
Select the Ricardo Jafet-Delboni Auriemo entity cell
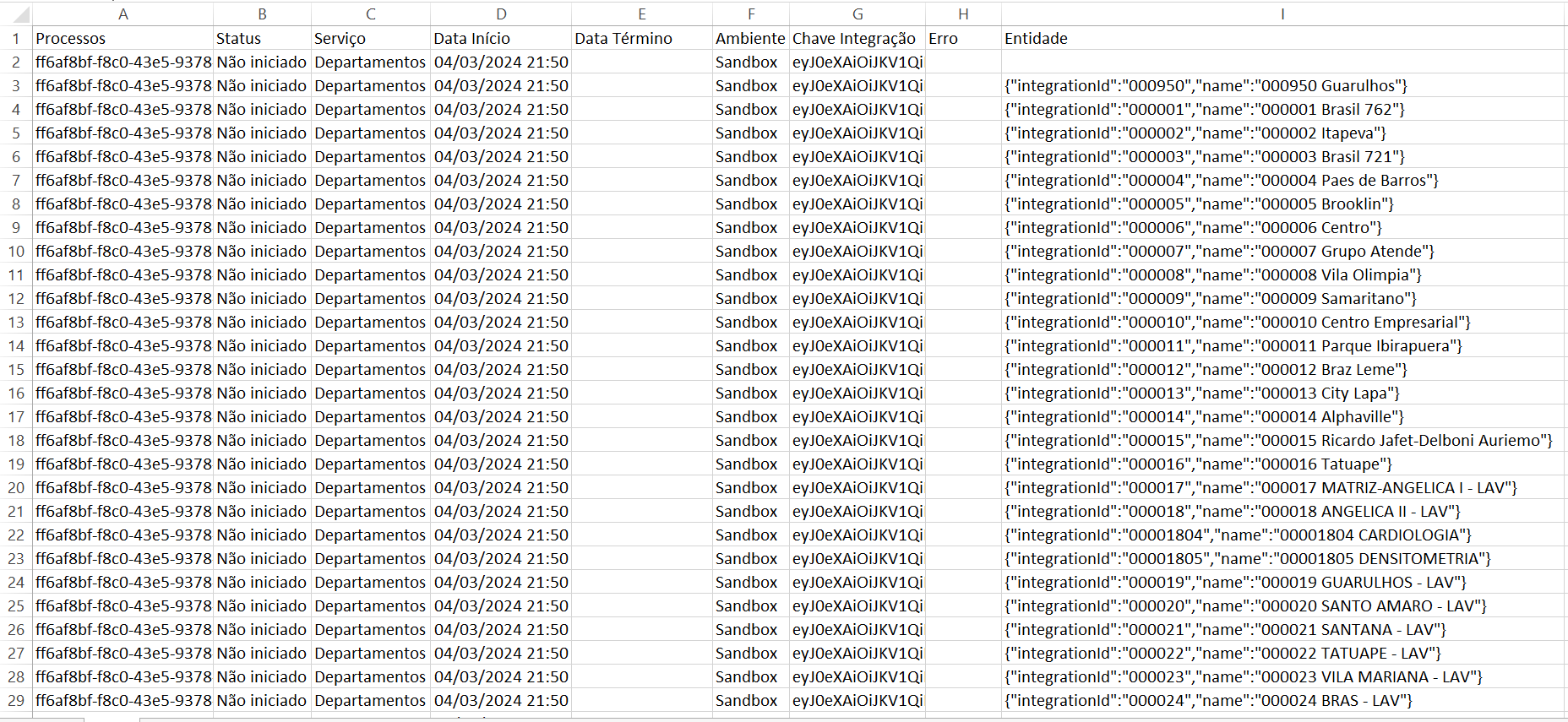click(x=1278, y=441)
